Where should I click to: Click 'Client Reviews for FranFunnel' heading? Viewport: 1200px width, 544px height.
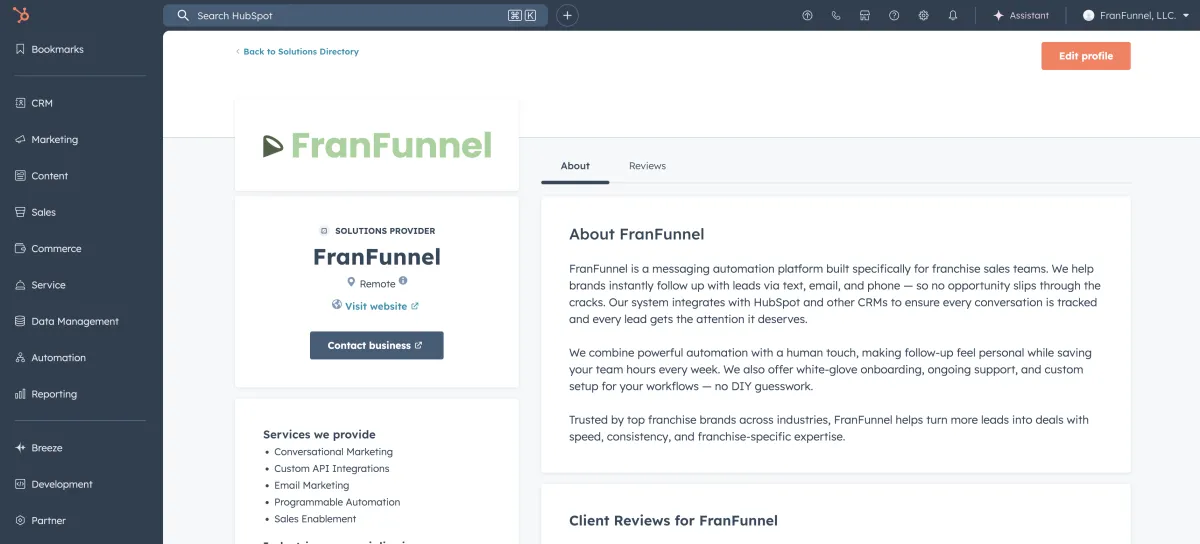point(673,520)
